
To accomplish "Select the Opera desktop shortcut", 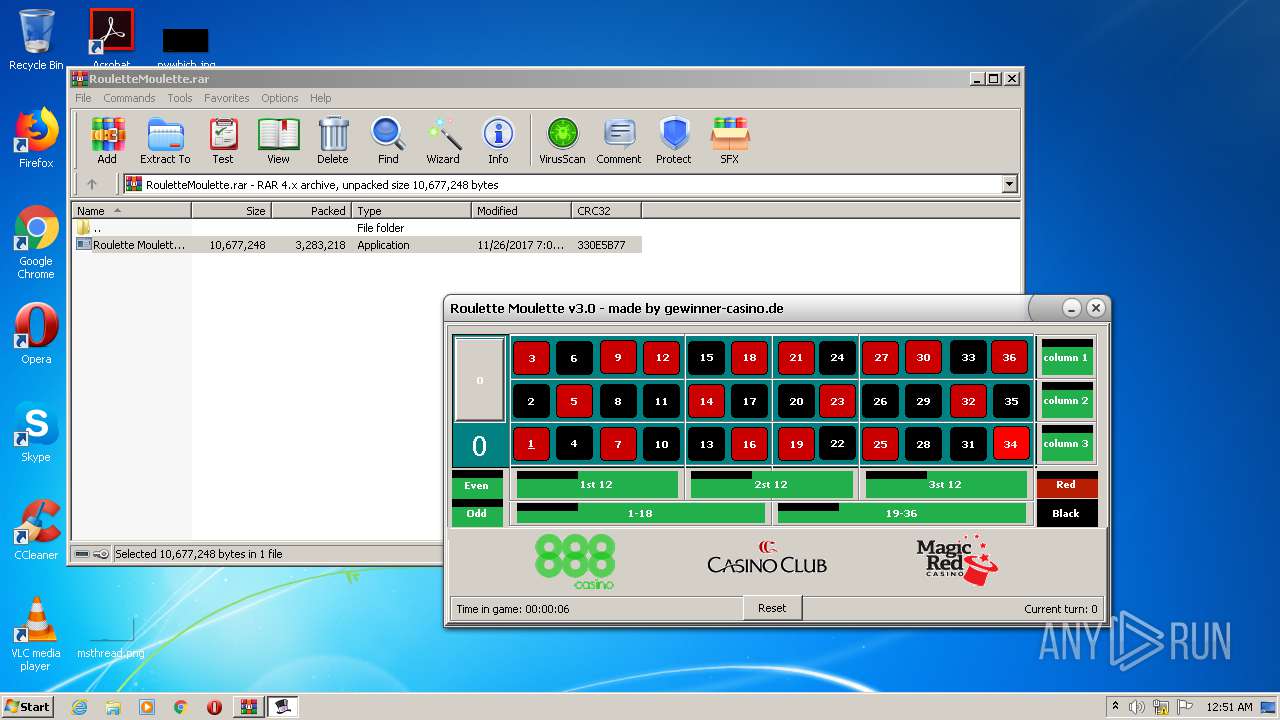I will tap(36, 334).
